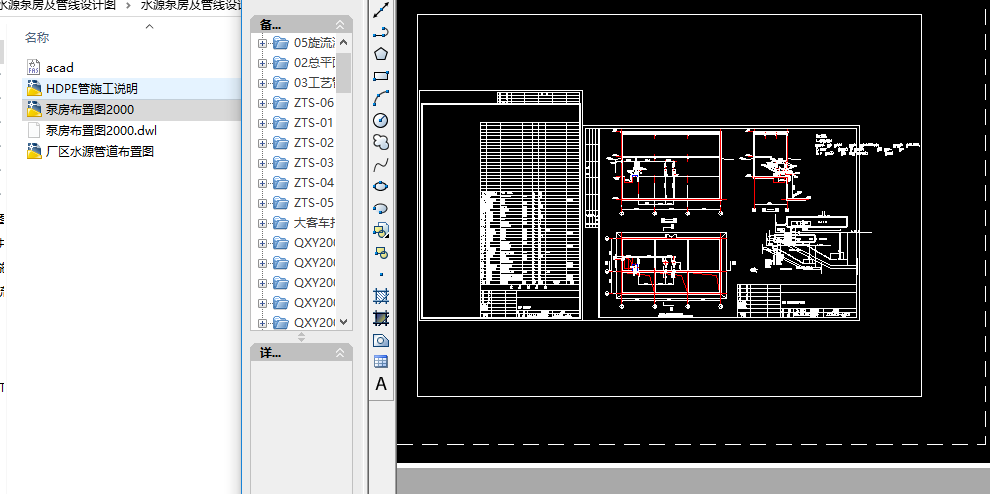Expand the 大客车 tree node
Viewport: 990px width, 494px height.
click(x=262, y=223)
